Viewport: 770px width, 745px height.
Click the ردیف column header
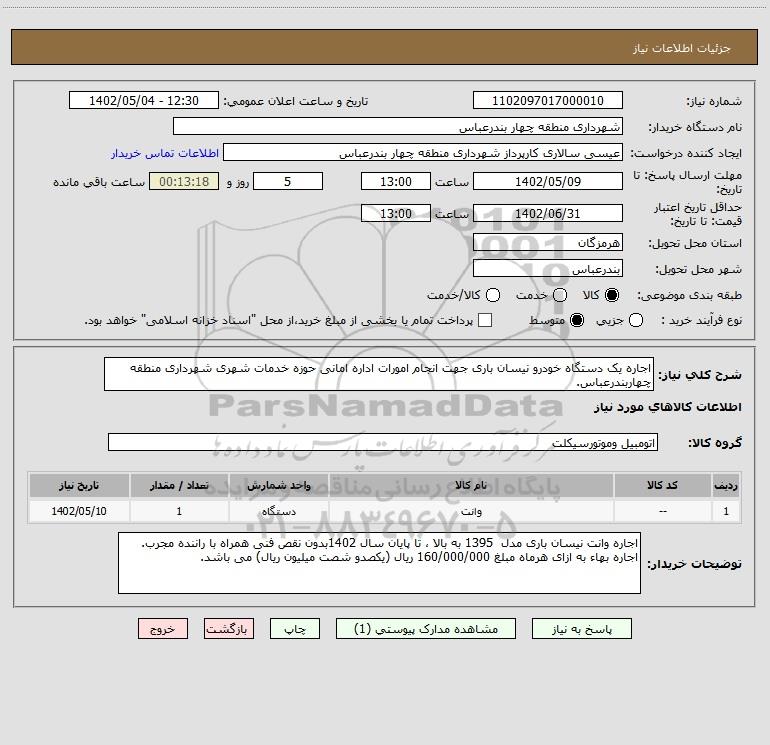point(726,485)
